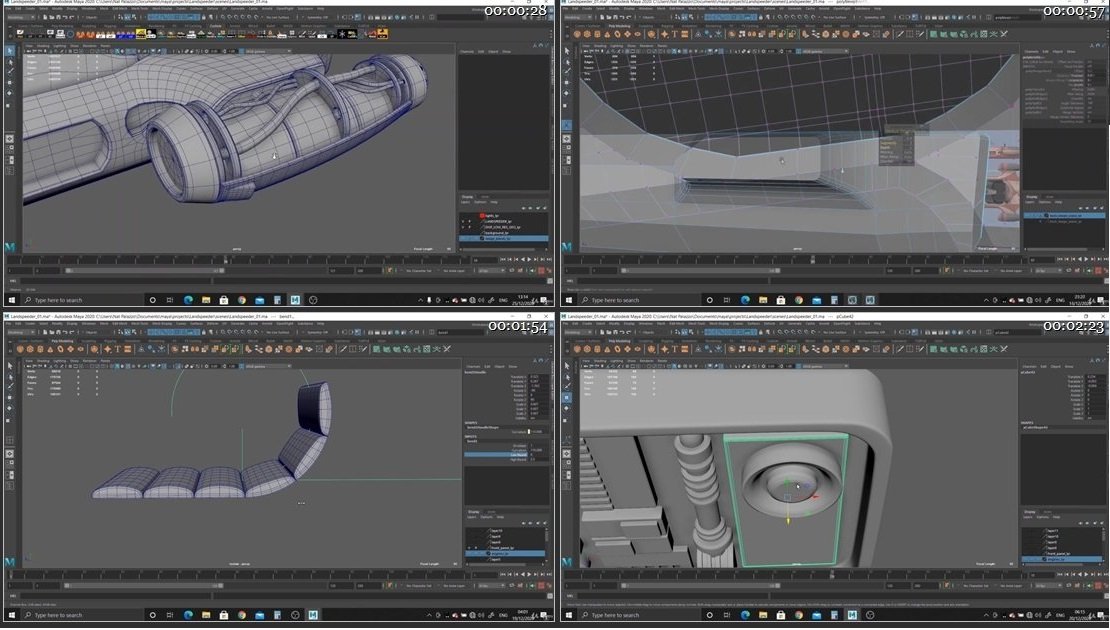
Task: Open No Character Set dropdown in 00:00:28 frame
Action: tap(417, 270)
